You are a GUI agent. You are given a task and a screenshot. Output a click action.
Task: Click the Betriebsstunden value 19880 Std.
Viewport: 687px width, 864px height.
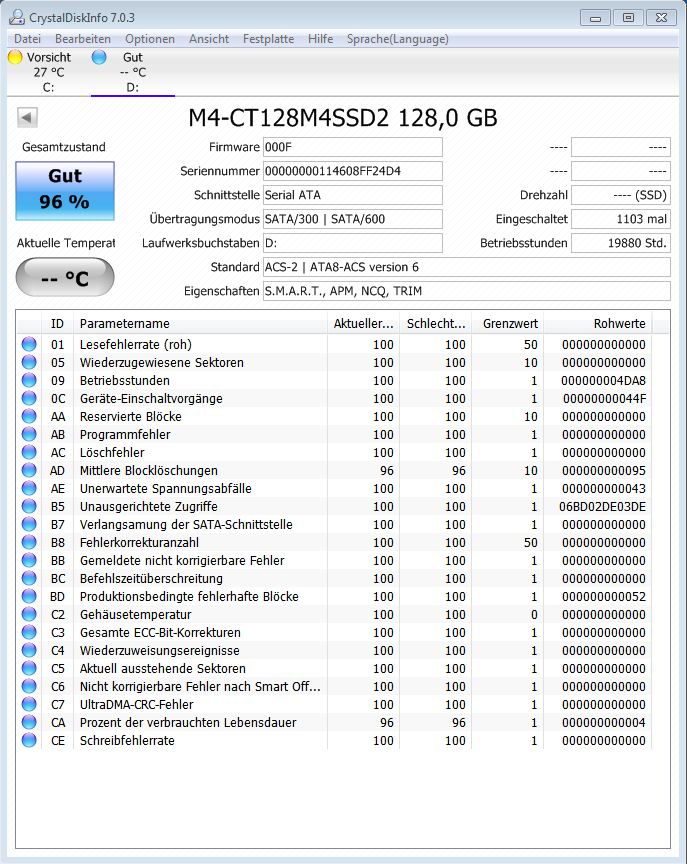[621, 243]
